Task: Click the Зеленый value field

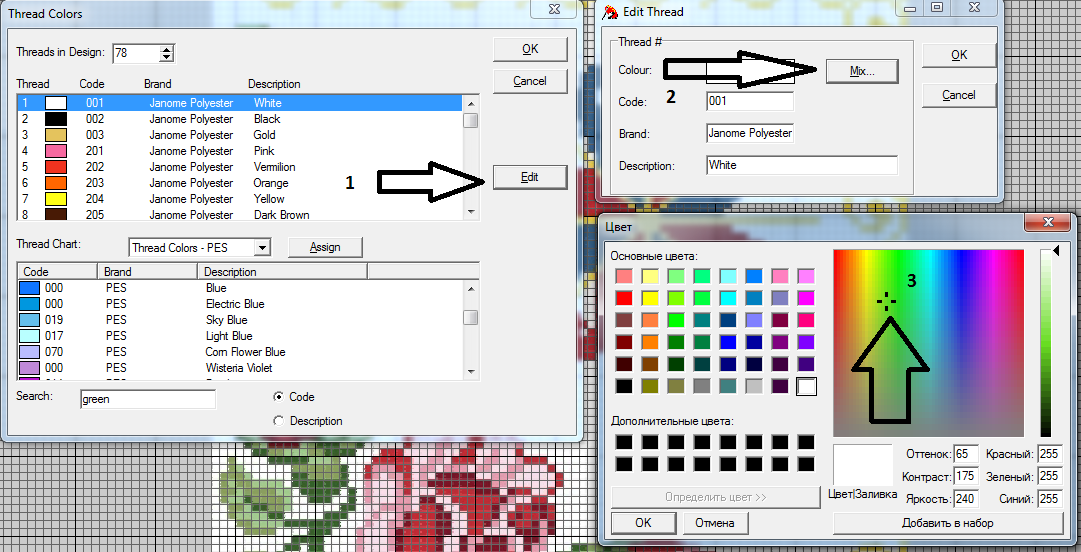Action: pos(1049,476)
